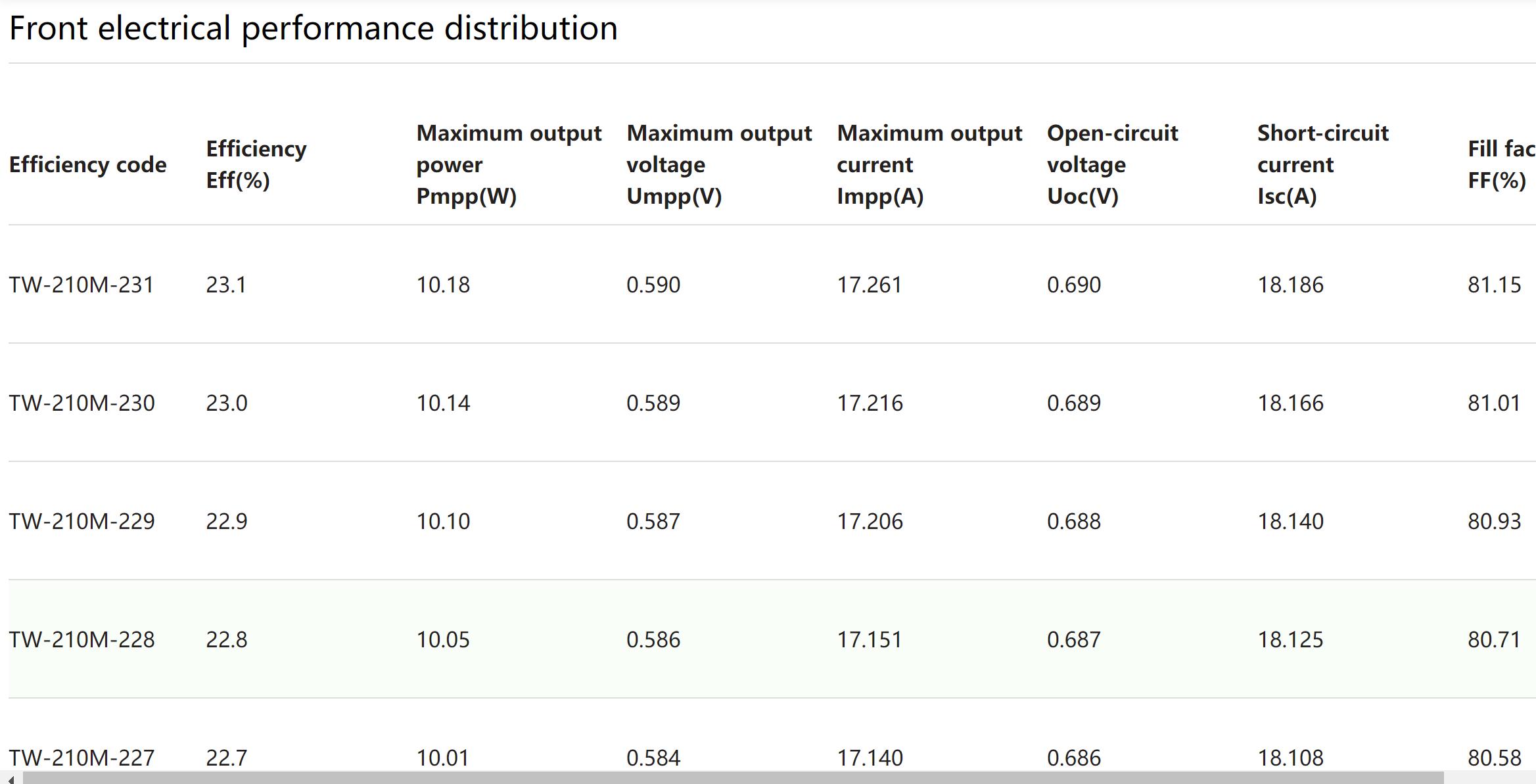Screen dimensions: 1536x784
Task: Click the horizontal scrollbar thumb
Action: coord(733,778)
